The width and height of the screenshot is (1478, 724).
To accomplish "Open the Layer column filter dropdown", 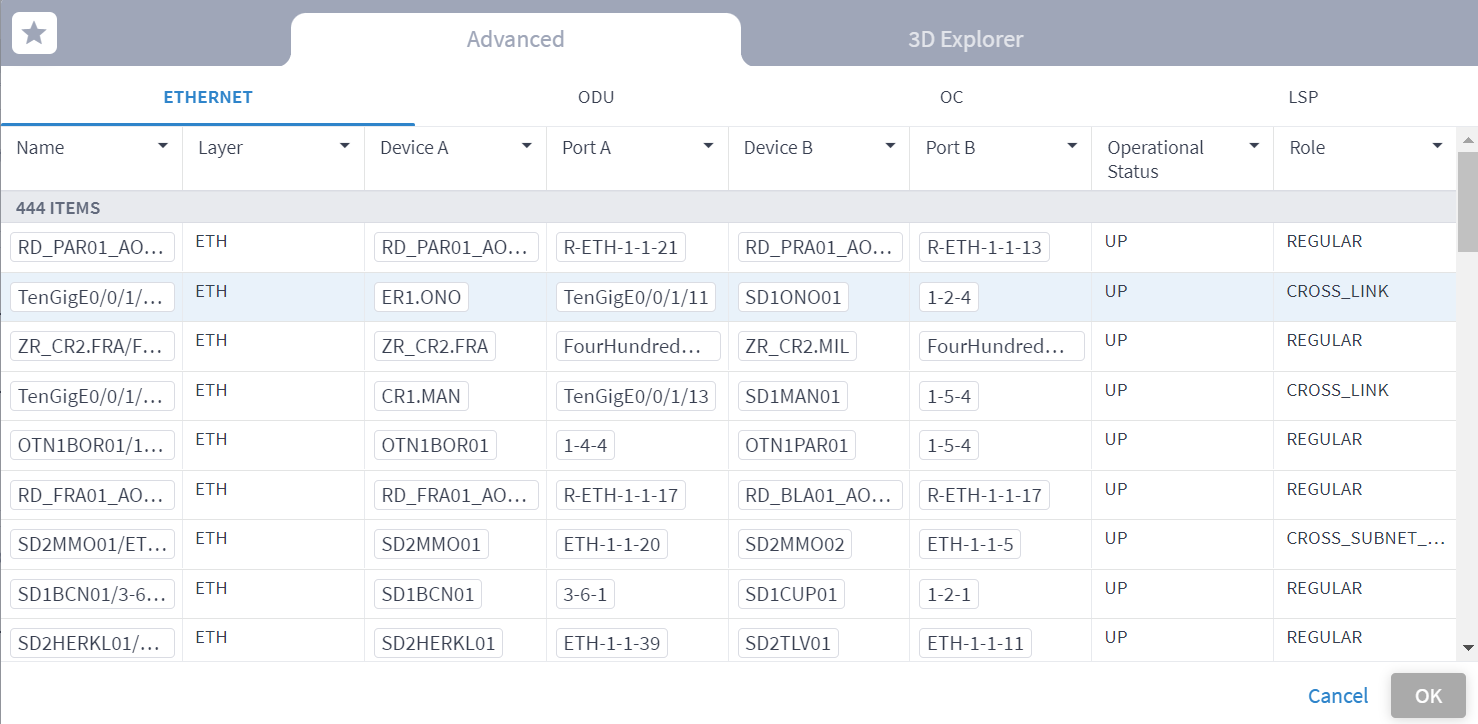I will [345, 146].
